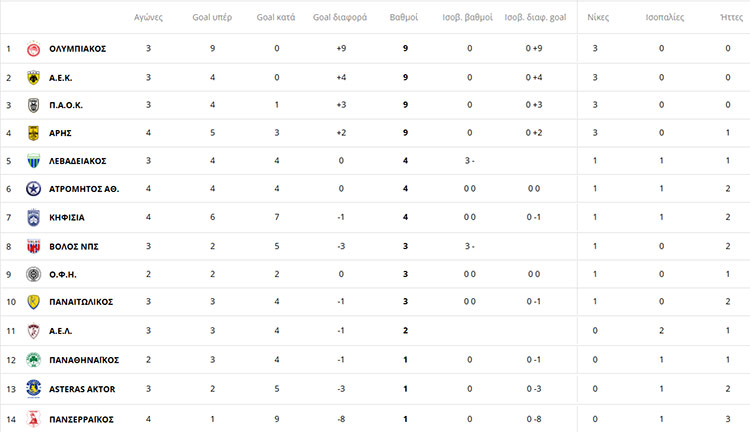This screenshot has height=432, width=750.
Task: Click the Levadiakos team crest icon
Action: click(34, 161)
